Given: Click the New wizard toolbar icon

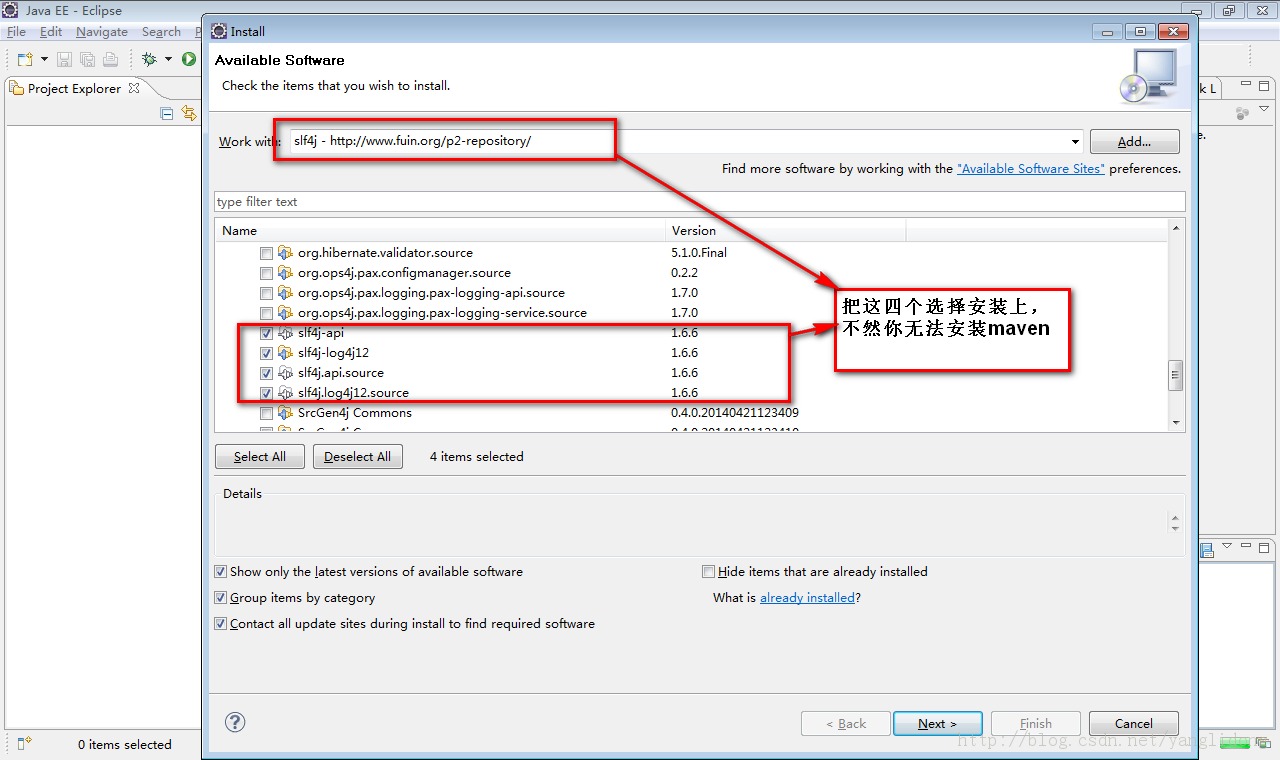Looking at the screenshot, I should 25,60.
